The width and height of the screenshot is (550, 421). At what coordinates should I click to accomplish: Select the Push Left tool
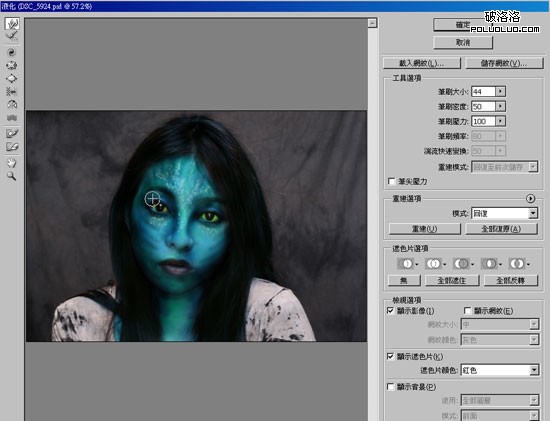point(12,92)
